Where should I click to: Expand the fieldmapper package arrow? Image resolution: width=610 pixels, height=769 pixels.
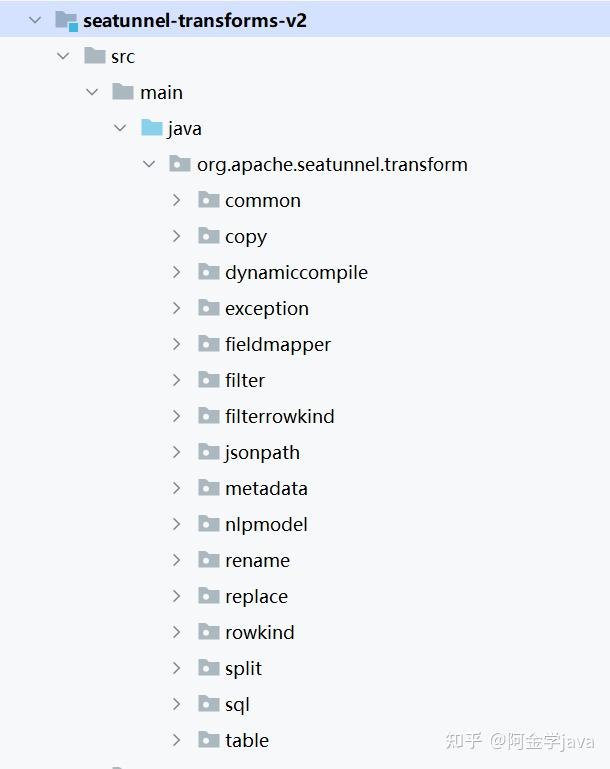tap(177, 344)
